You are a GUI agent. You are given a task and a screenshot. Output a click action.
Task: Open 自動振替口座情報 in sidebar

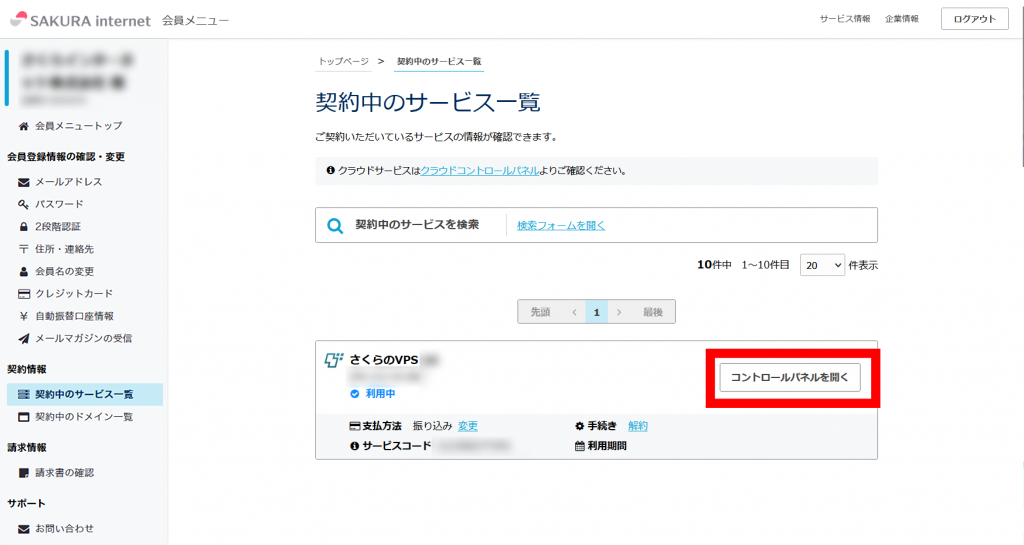(x=74, y=316)
